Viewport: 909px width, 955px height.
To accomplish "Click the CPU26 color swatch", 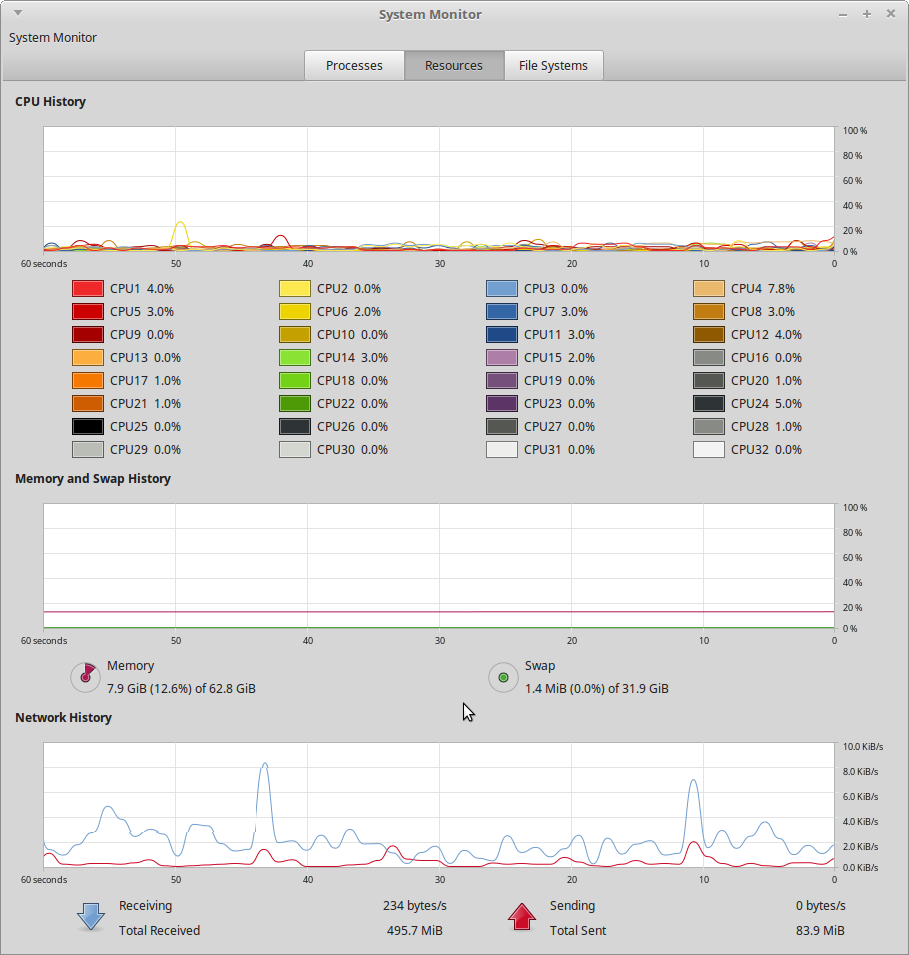I will pos(295,427).
